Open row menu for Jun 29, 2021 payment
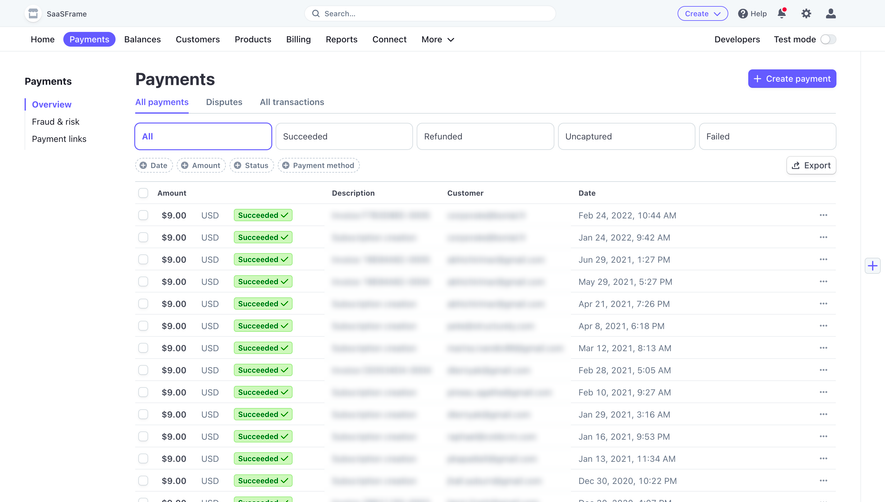Viewport: 885px width, 502px height. 823,259
